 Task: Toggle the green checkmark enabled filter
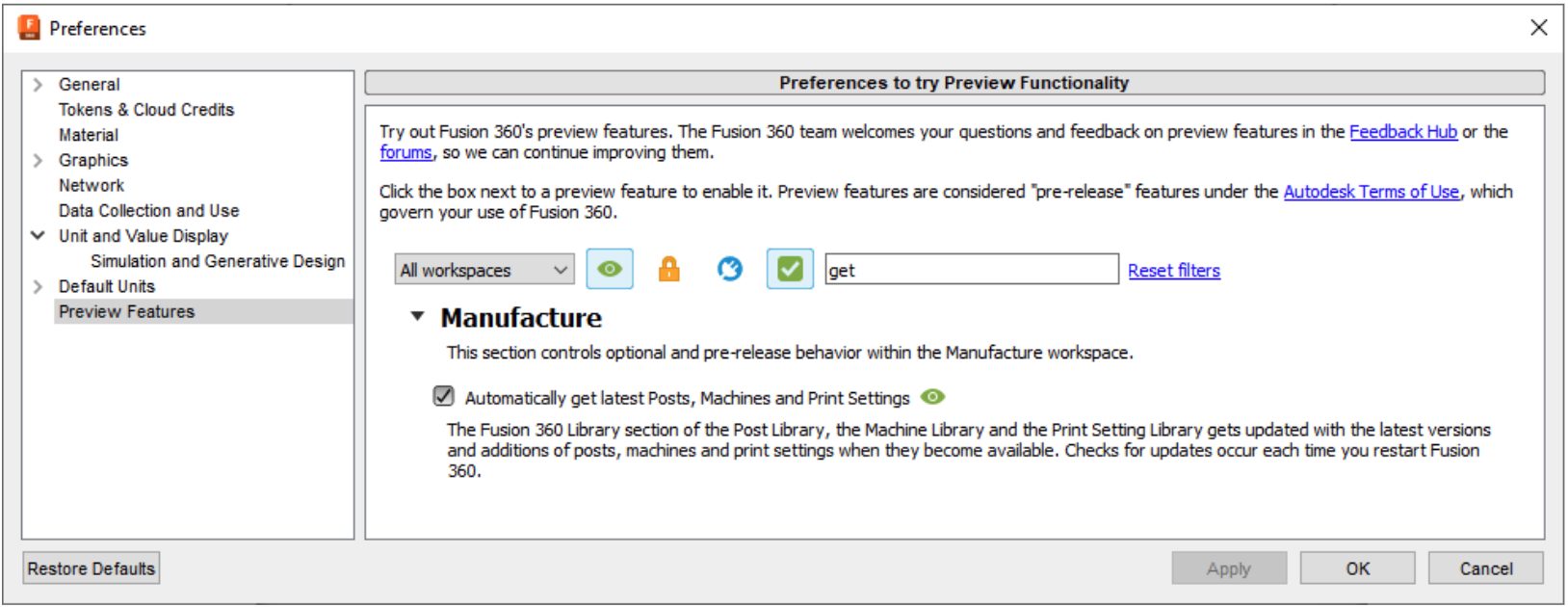790,270
